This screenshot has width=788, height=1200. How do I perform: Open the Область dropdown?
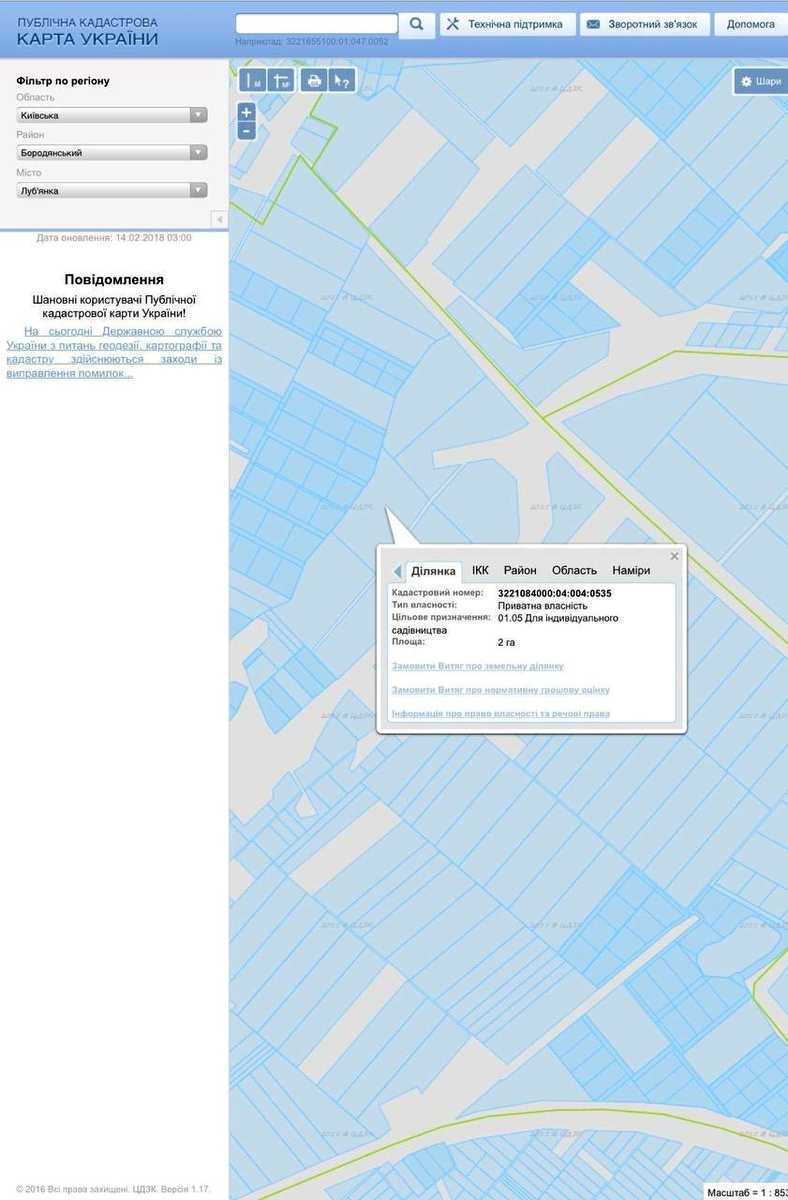112,115
